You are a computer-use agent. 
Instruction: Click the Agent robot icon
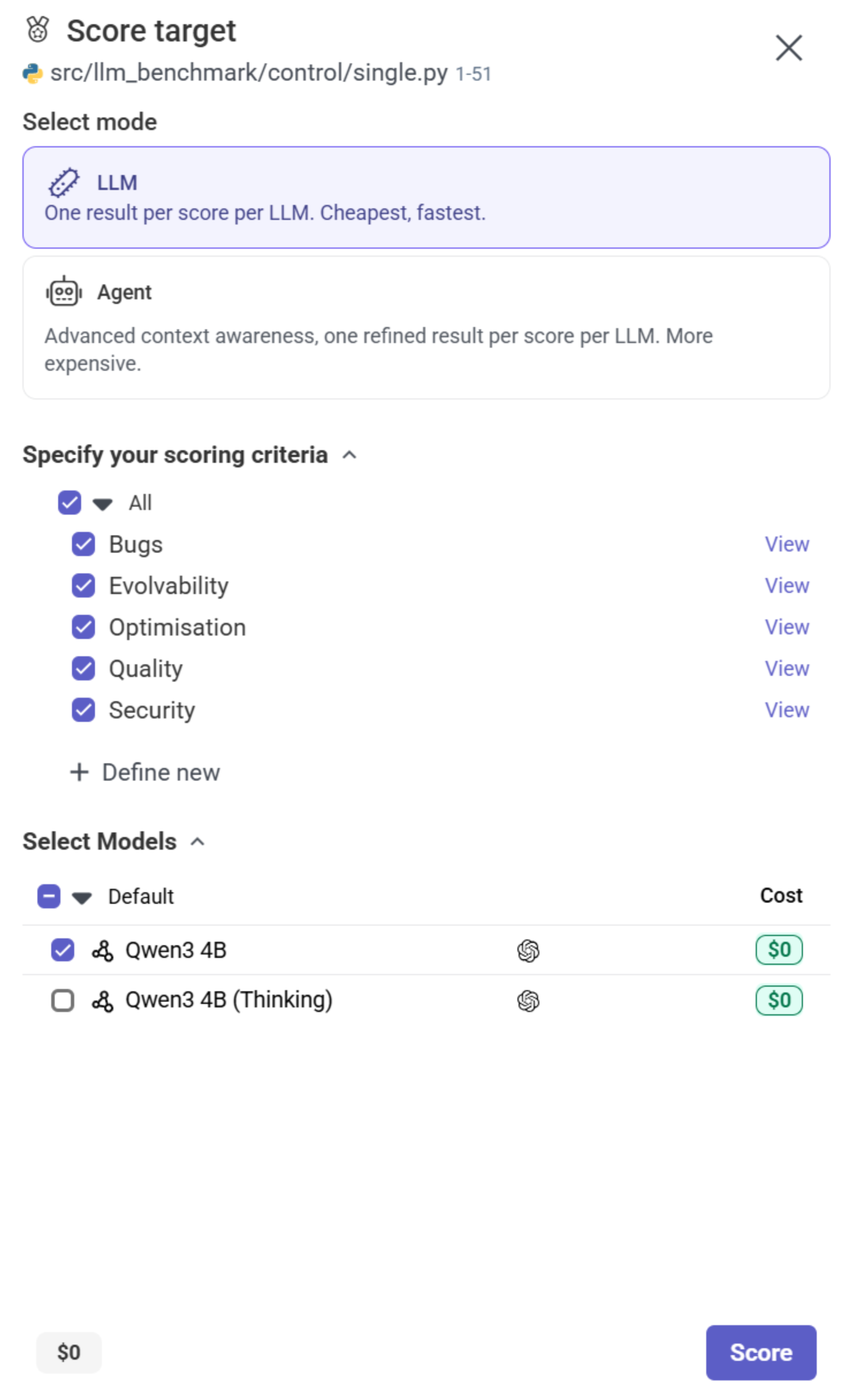[x=63, y=292]
